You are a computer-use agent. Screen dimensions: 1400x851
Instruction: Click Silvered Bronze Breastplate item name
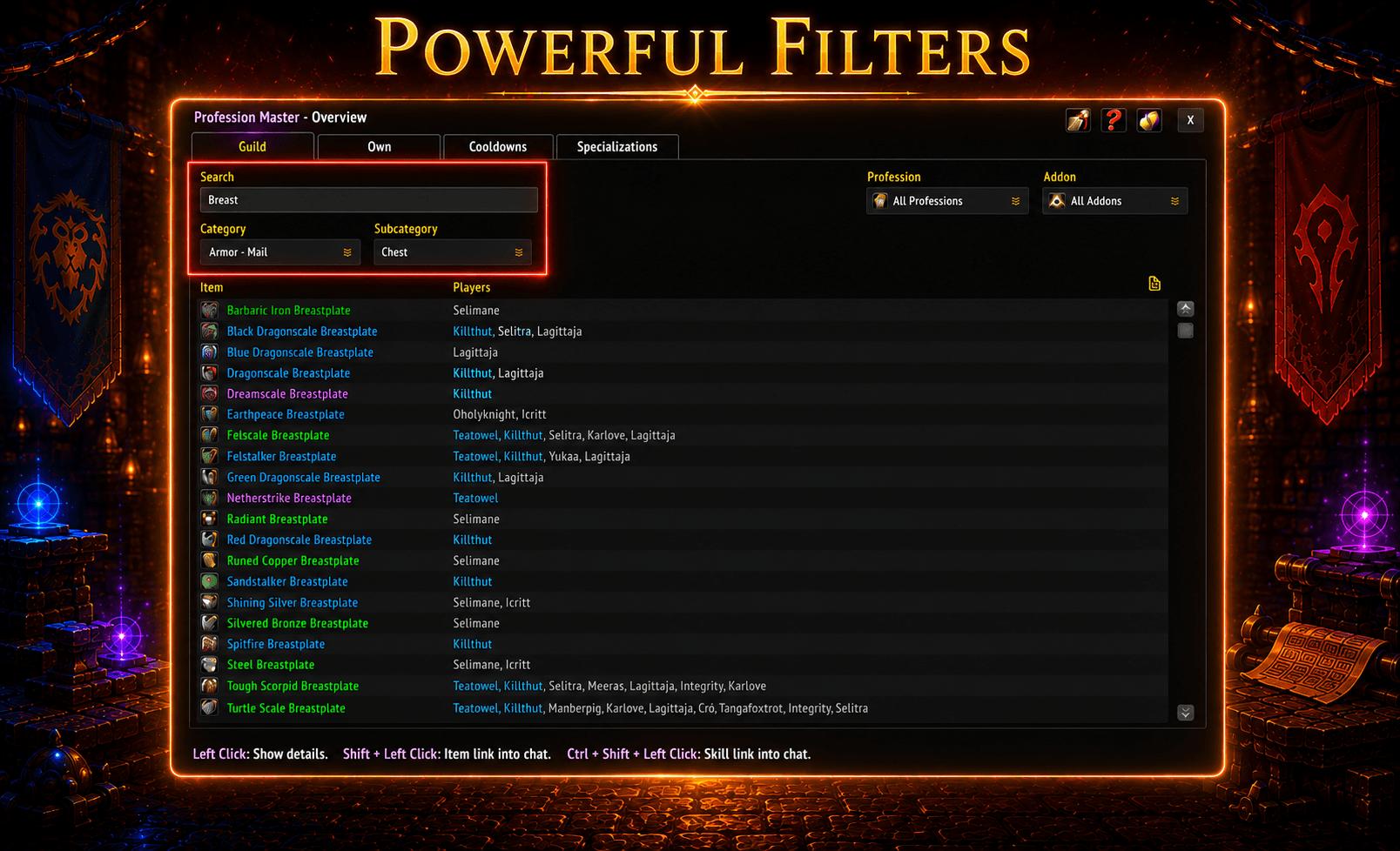point(297,623)
